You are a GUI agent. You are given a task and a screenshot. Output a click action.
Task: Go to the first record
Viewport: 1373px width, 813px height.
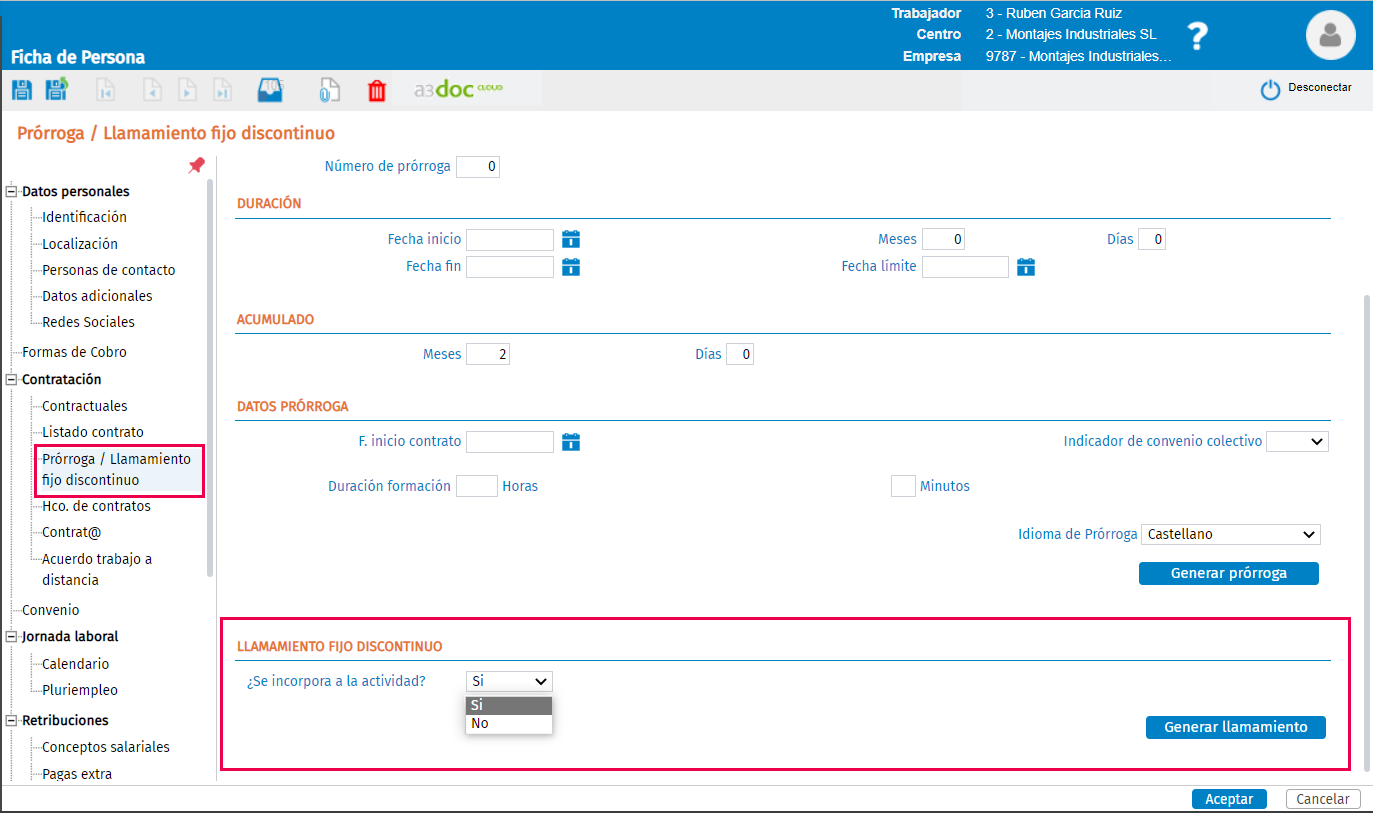pos(105,90)
